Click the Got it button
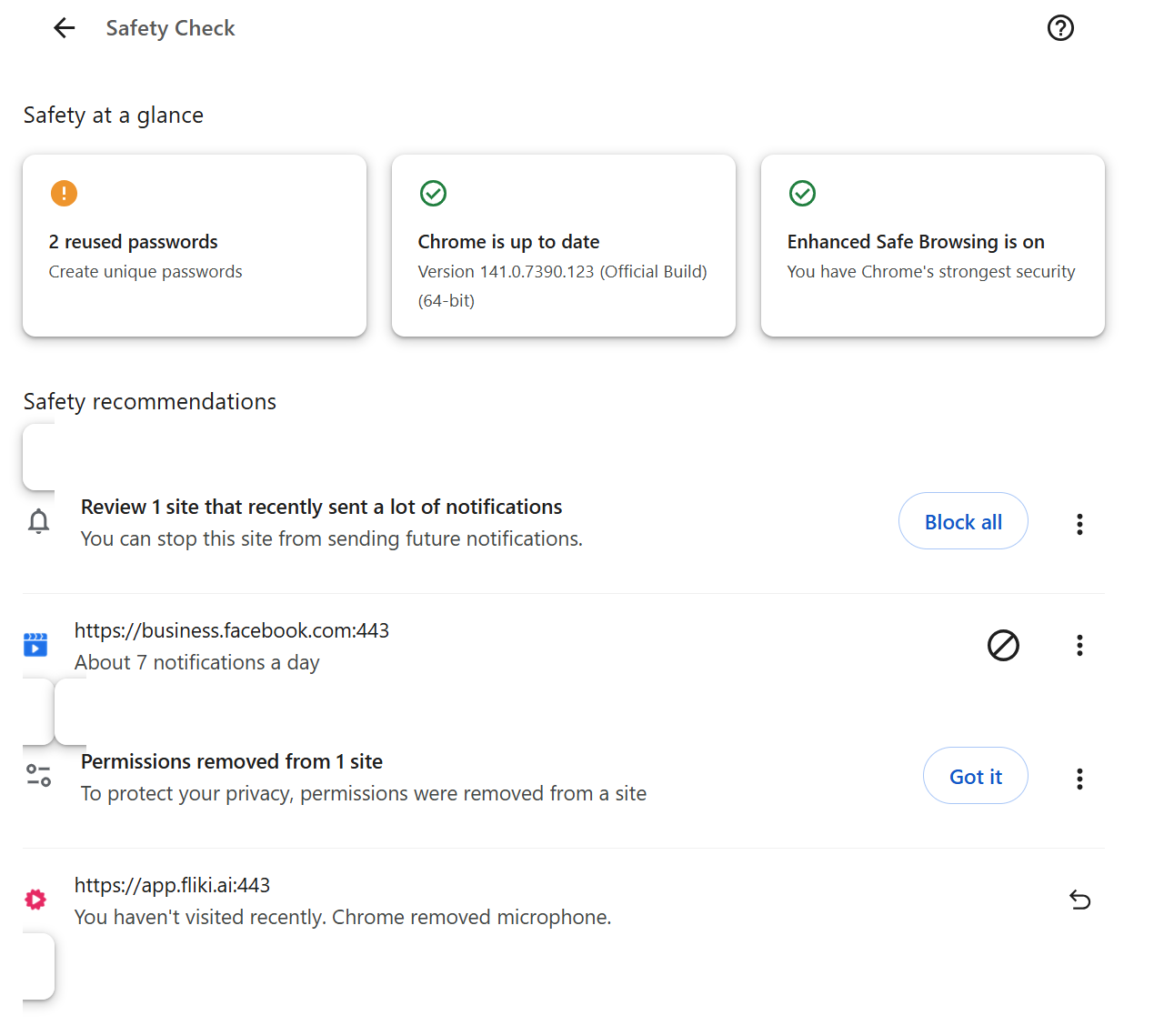1154x1036 pixels. click(x=975, y=776)
